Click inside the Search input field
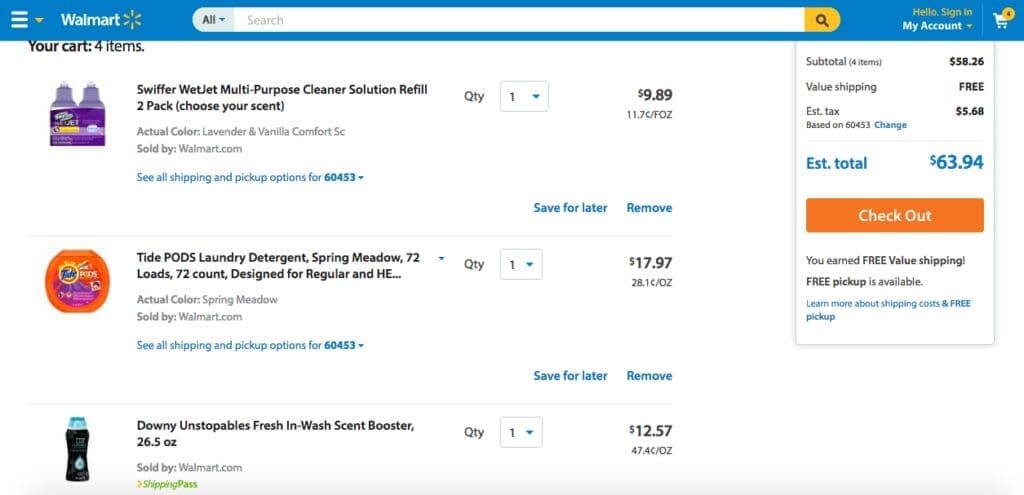 520,20
